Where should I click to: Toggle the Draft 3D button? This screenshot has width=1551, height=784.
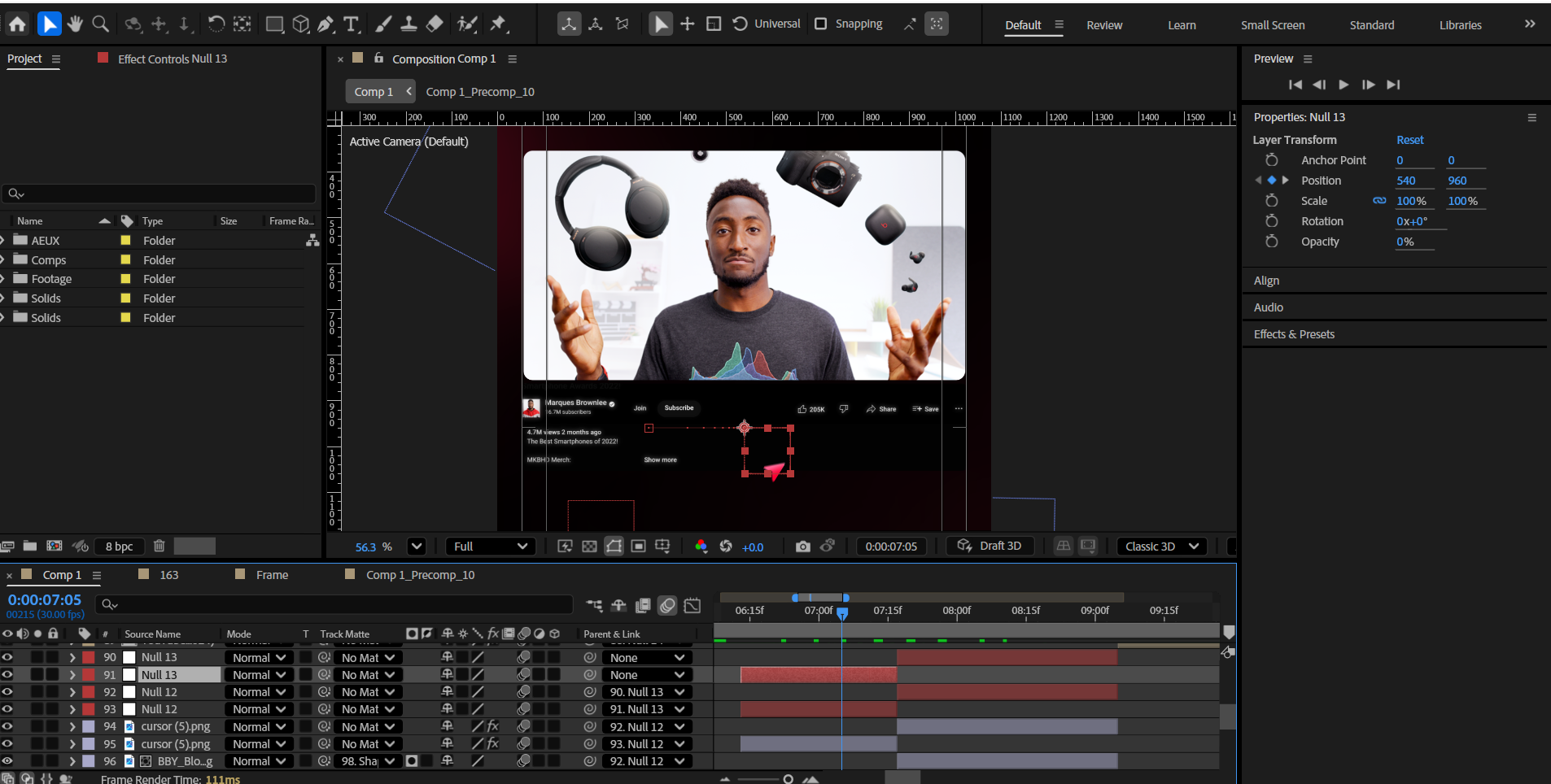(990, 546)
